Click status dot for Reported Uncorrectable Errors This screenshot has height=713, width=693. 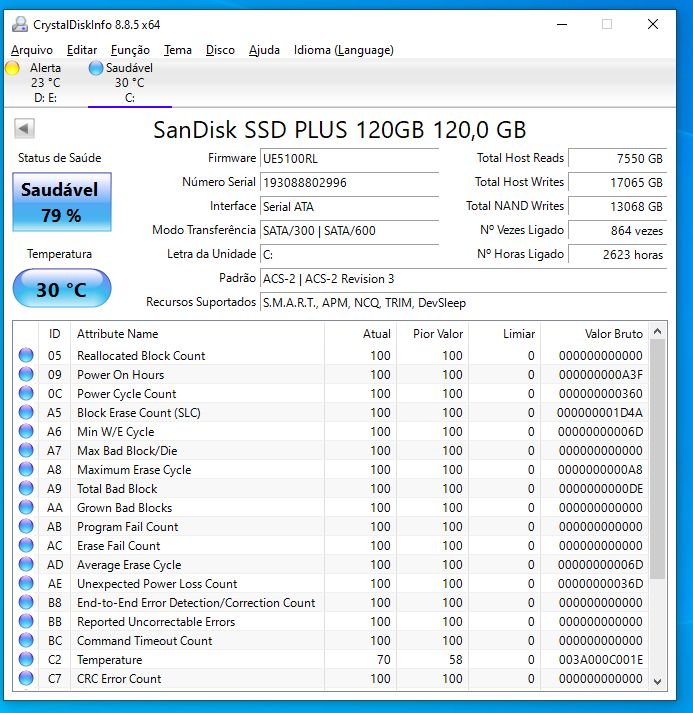26,621
